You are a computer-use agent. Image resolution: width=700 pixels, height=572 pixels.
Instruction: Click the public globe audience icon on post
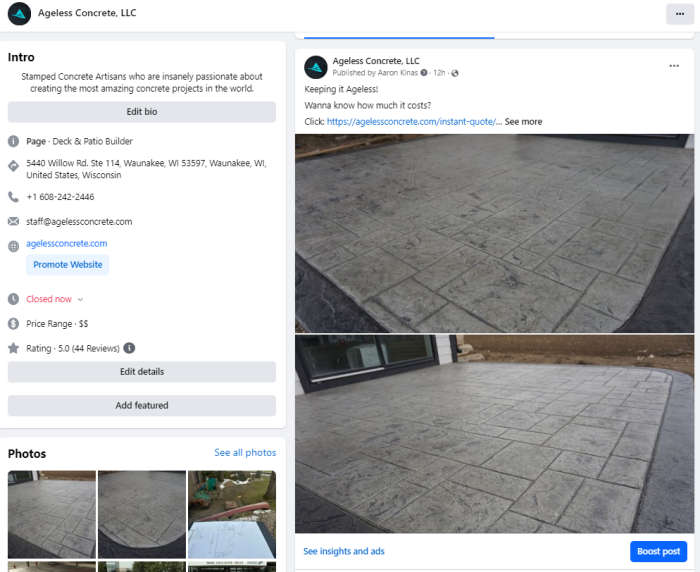point(454,73)
